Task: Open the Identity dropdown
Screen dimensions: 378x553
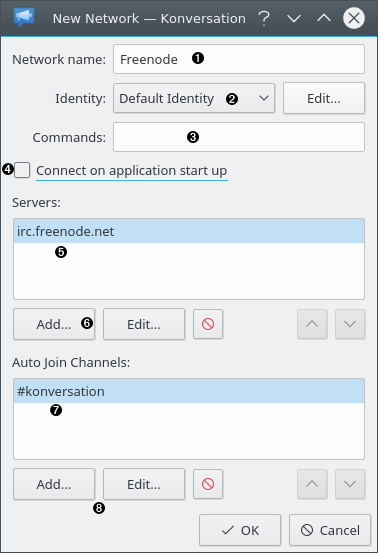Action: [194, 98]
